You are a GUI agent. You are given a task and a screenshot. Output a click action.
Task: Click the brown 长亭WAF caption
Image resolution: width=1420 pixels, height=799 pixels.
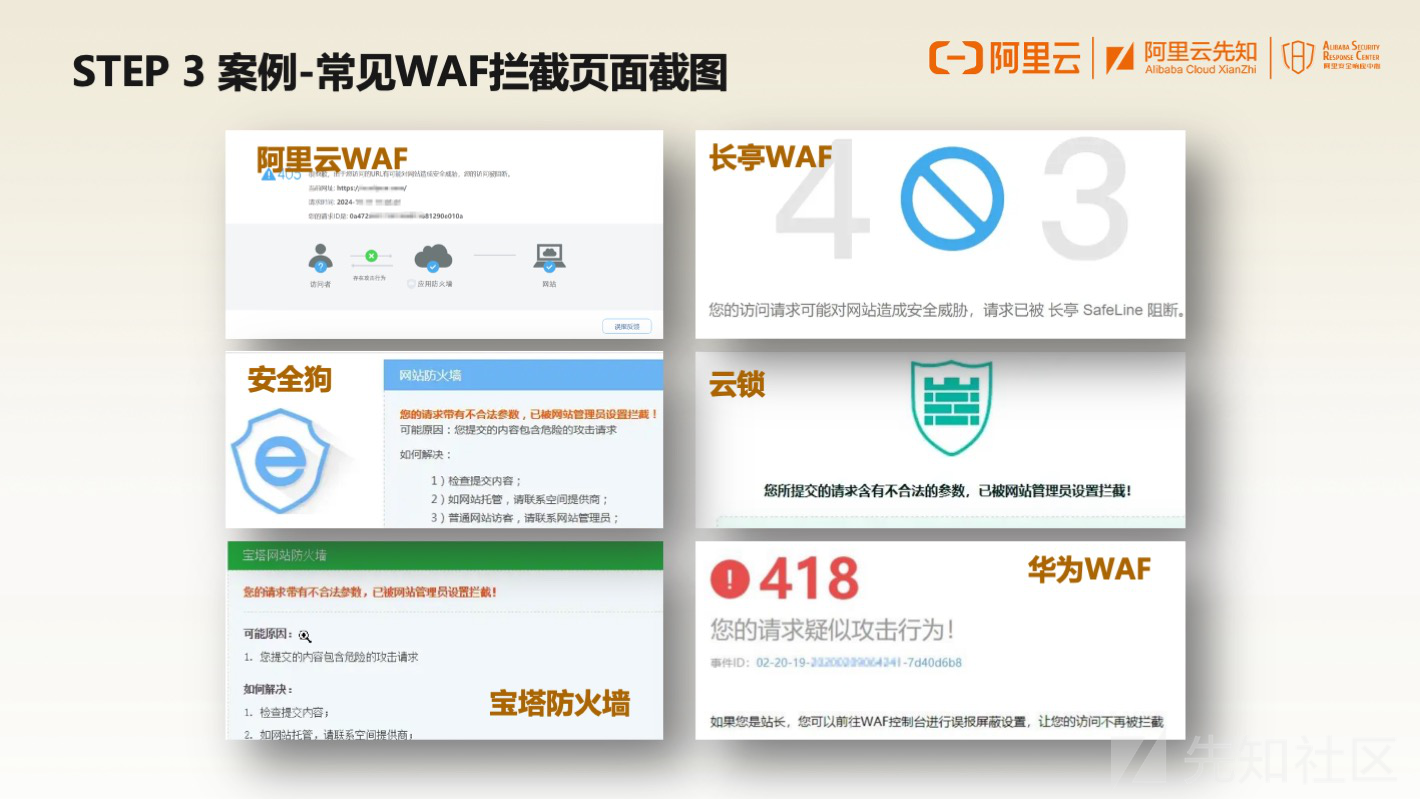(x=770, y=157)
